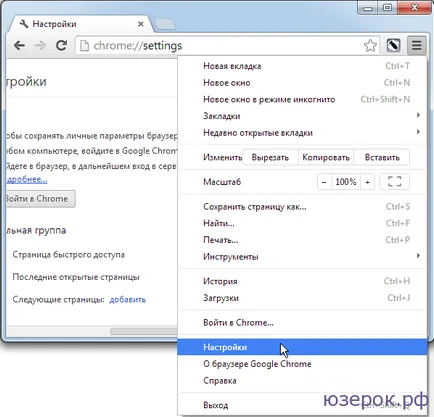Viewport: 434px width, 417px height.
Task: Choose Найти... menu item
Action: pyautogui.click(x=302, y=223)
